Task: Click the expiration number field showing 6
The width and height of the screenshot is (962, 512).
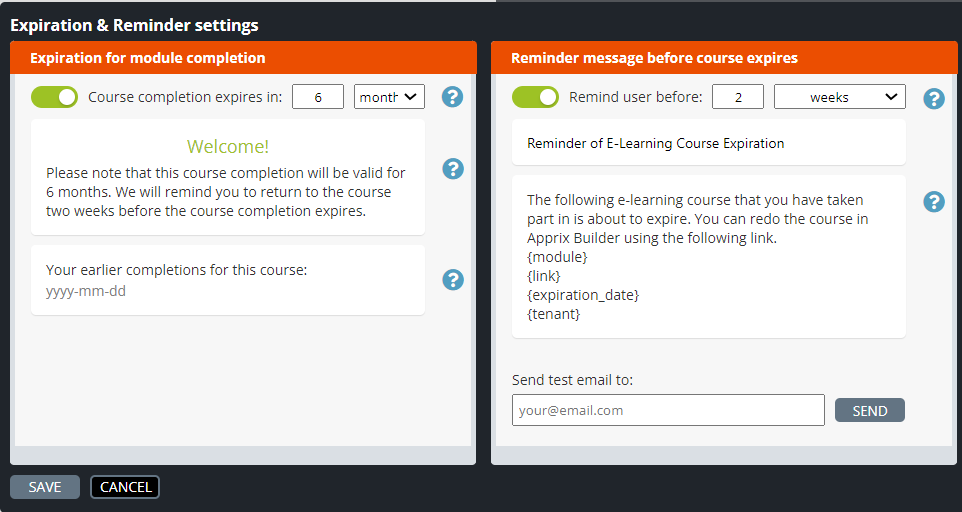Action: click(318, 97)
